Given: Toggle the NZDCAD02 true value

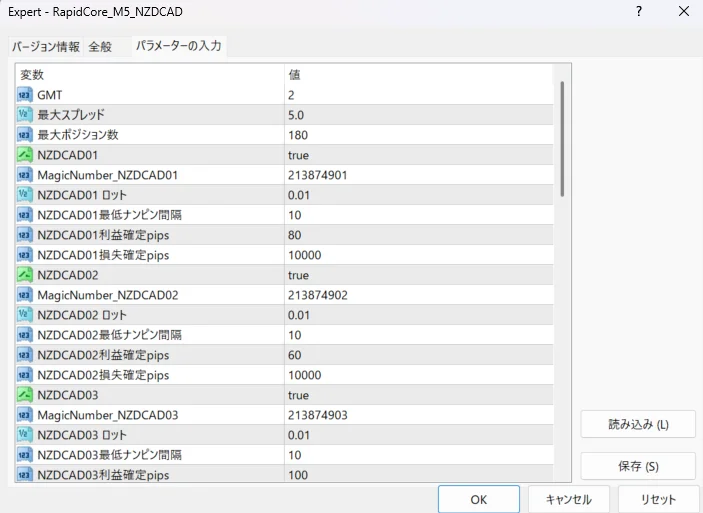Looking at the screenshot, I should pyautogui.click(x=298, y=275).
